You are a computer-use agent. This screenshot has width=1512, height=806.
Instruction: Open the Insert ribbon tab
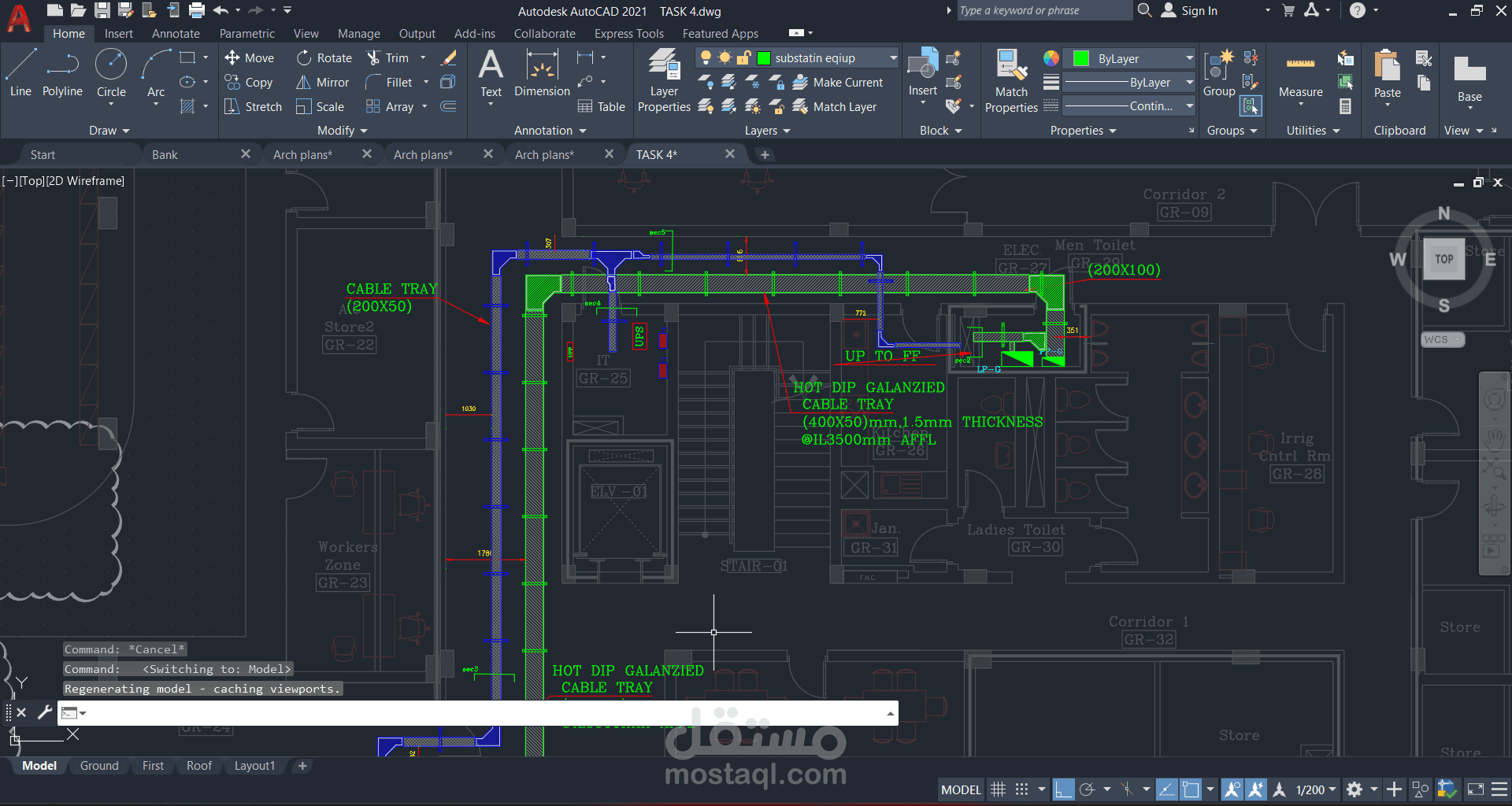(119, 33)
